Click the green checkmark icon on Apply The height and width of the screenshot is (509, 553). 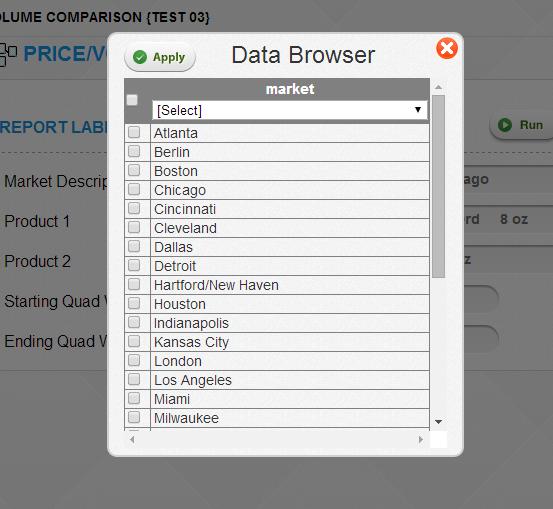click(x=140, y=57)
